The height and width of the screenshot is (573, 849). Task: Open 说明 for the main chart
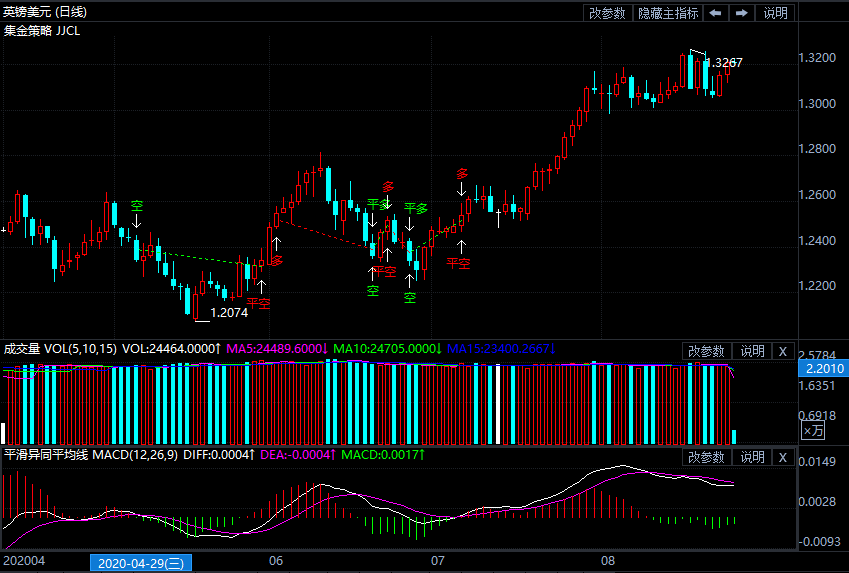click(775, 13)
